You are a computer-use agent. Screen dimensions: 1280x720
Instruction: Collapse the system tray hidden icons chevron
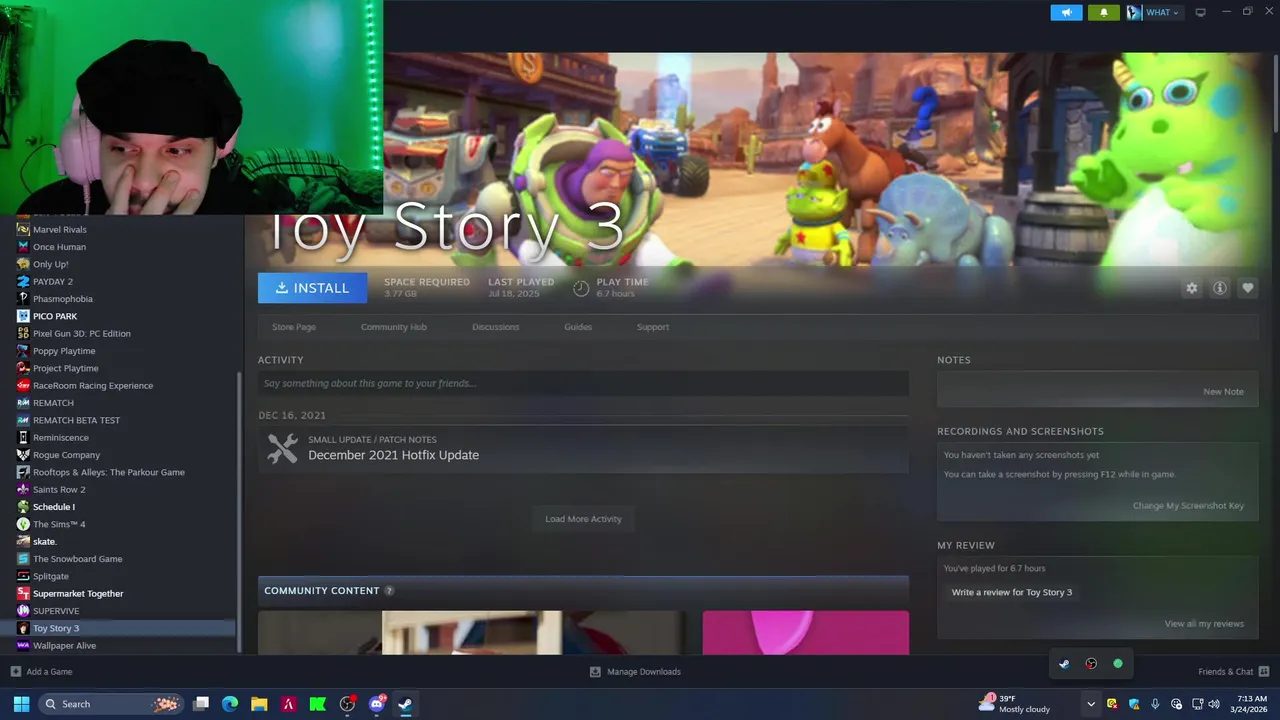(x=1091, y=704)
